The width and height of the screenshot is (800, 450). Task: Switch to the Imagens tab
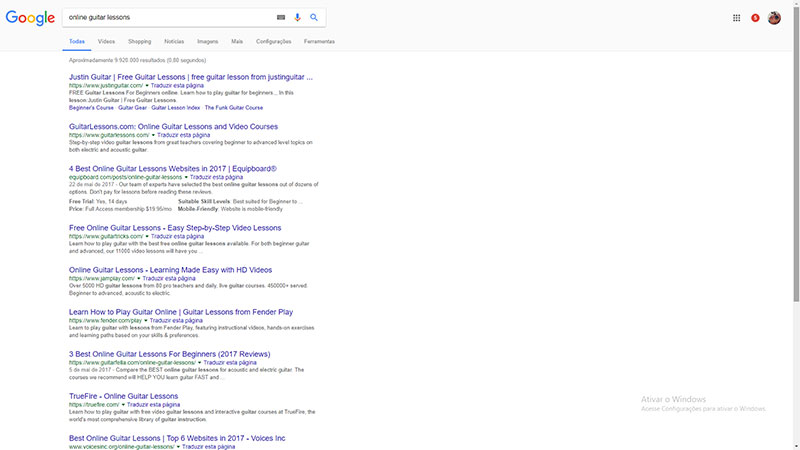208,41
